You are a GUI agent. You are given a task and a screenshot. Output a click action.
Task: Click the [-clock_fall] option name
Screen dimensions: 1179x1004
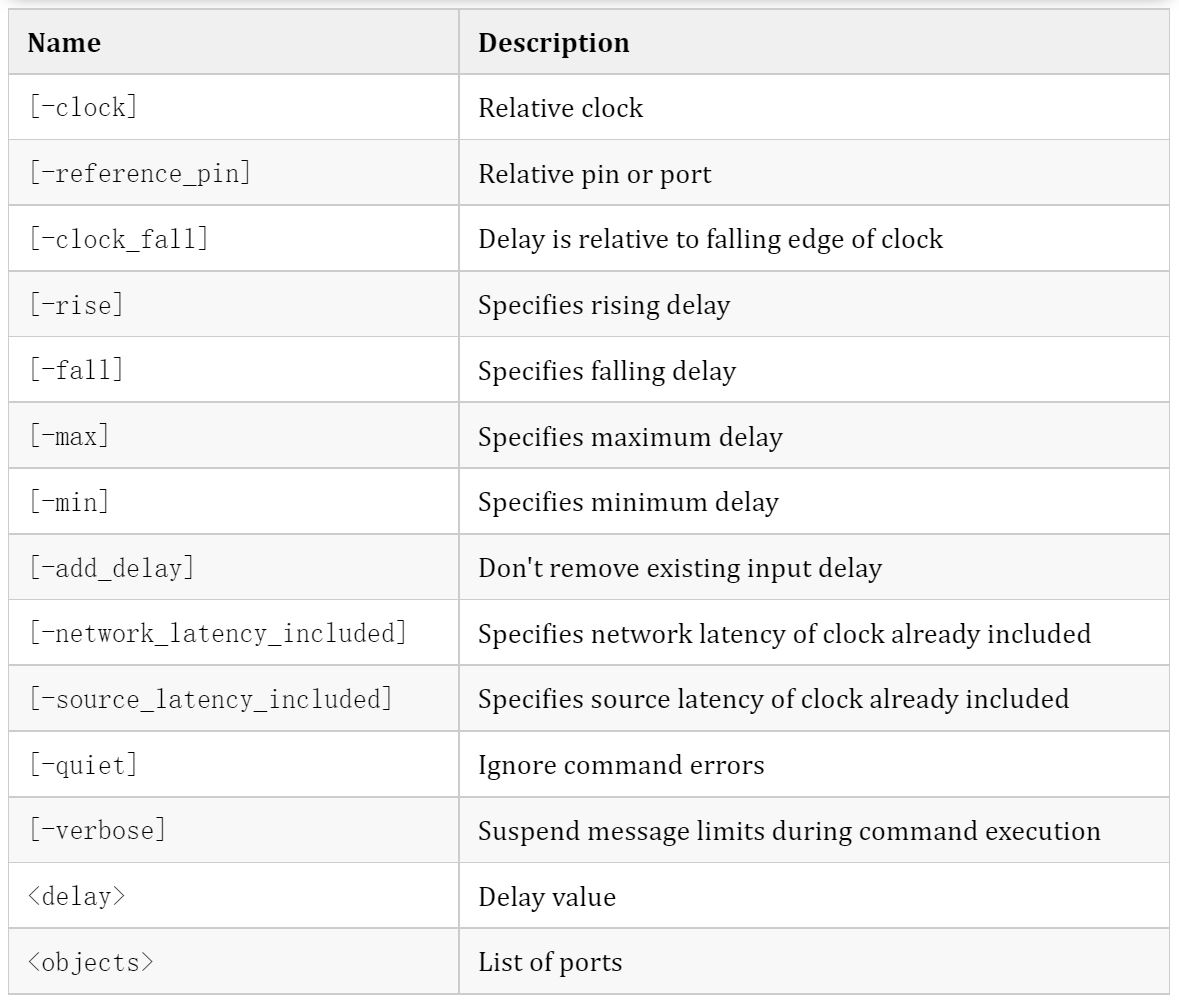pyautogui.click(x=119, y=239)
